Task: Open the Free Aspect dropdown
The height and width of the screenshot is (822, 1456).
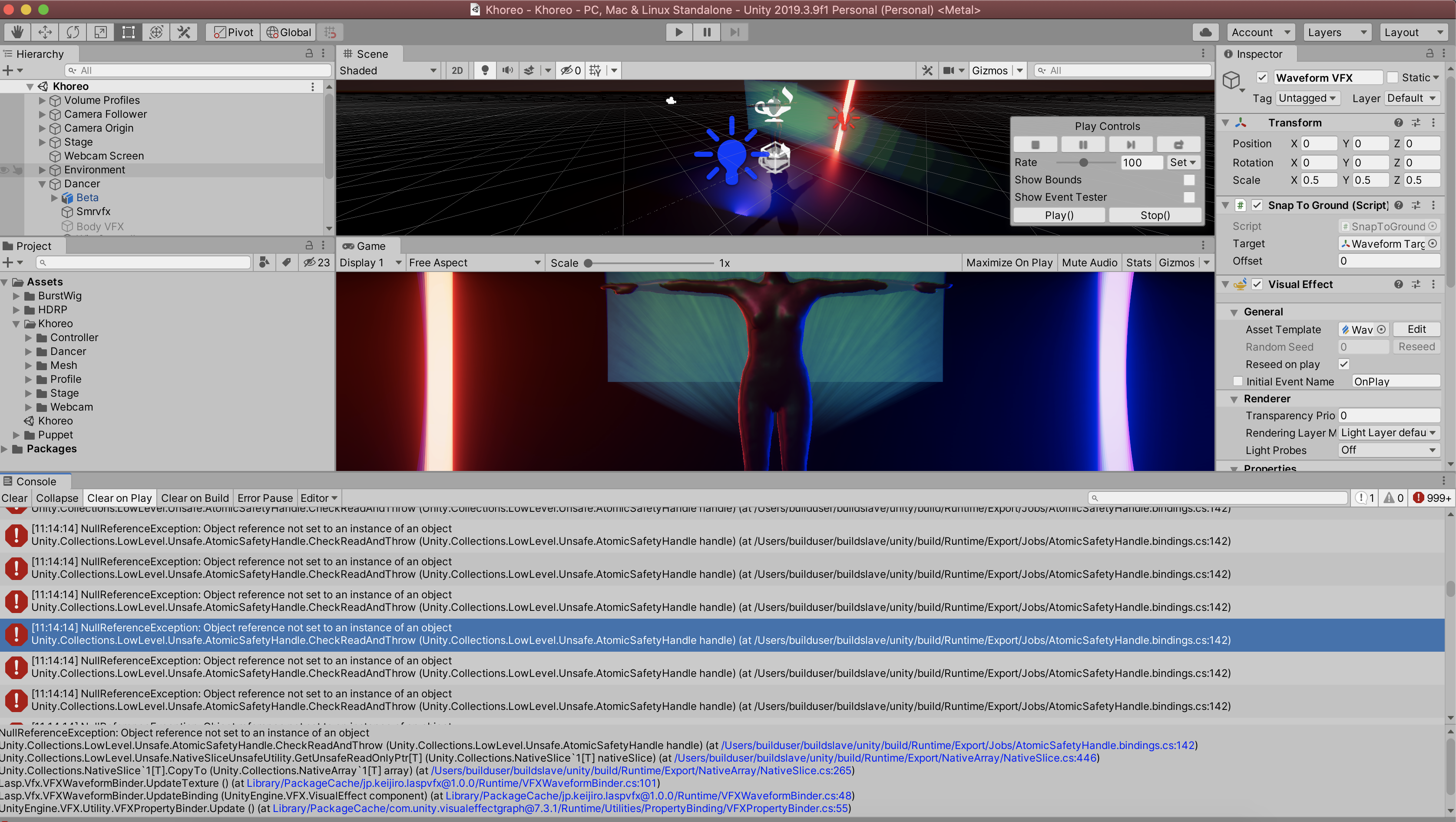Action: 475,262
